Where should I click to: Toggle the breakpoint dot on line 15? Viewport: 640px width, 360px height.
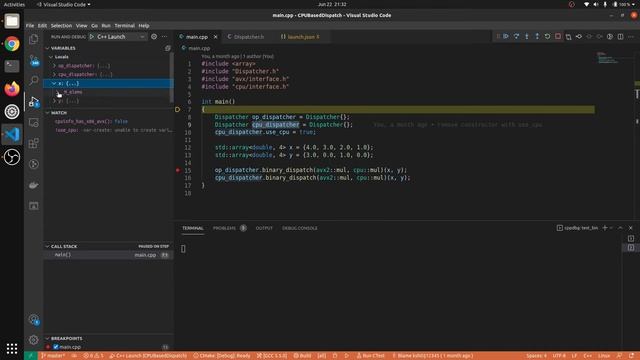click(178, 170)
